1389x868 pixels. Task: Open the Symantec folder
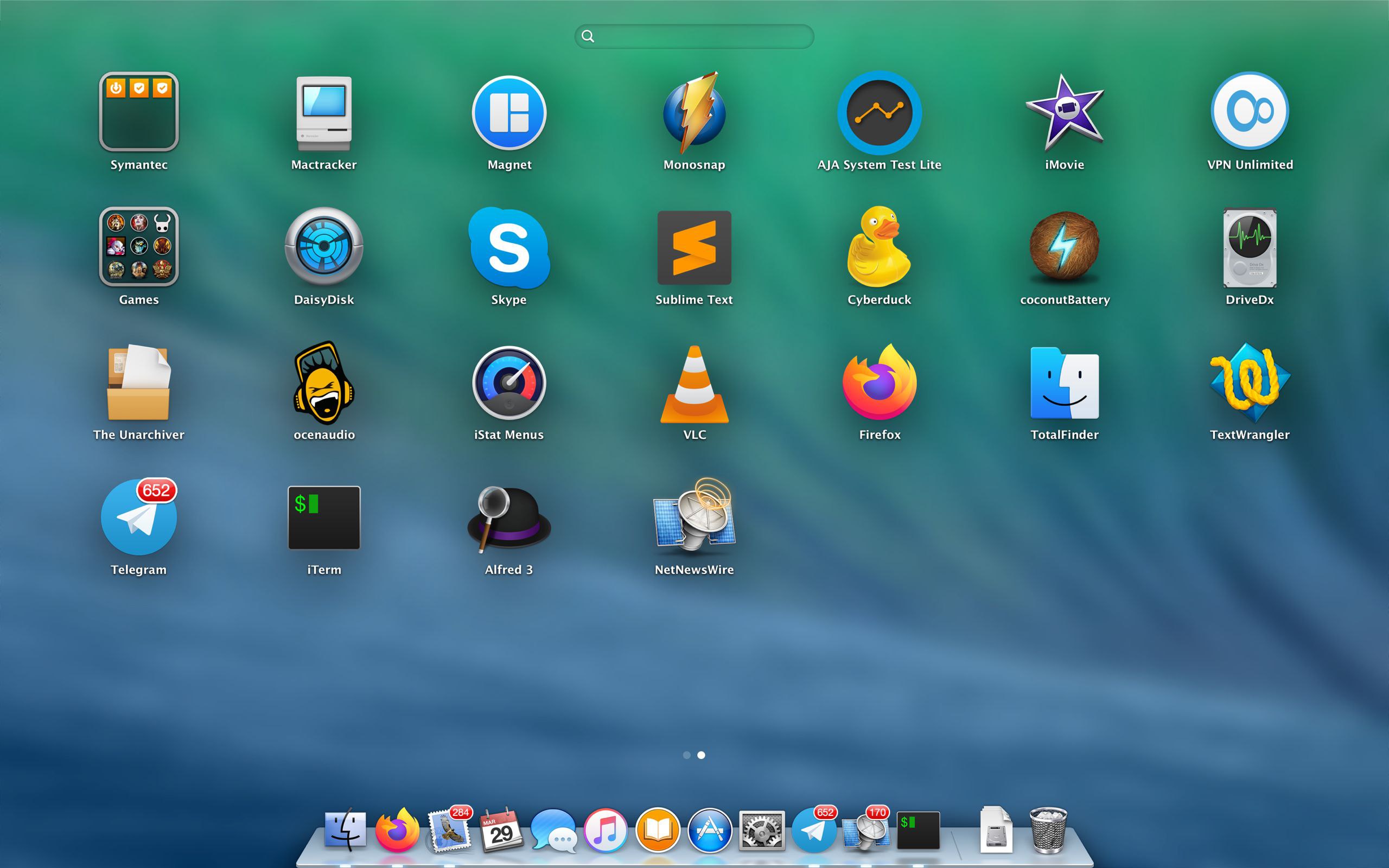139,111
